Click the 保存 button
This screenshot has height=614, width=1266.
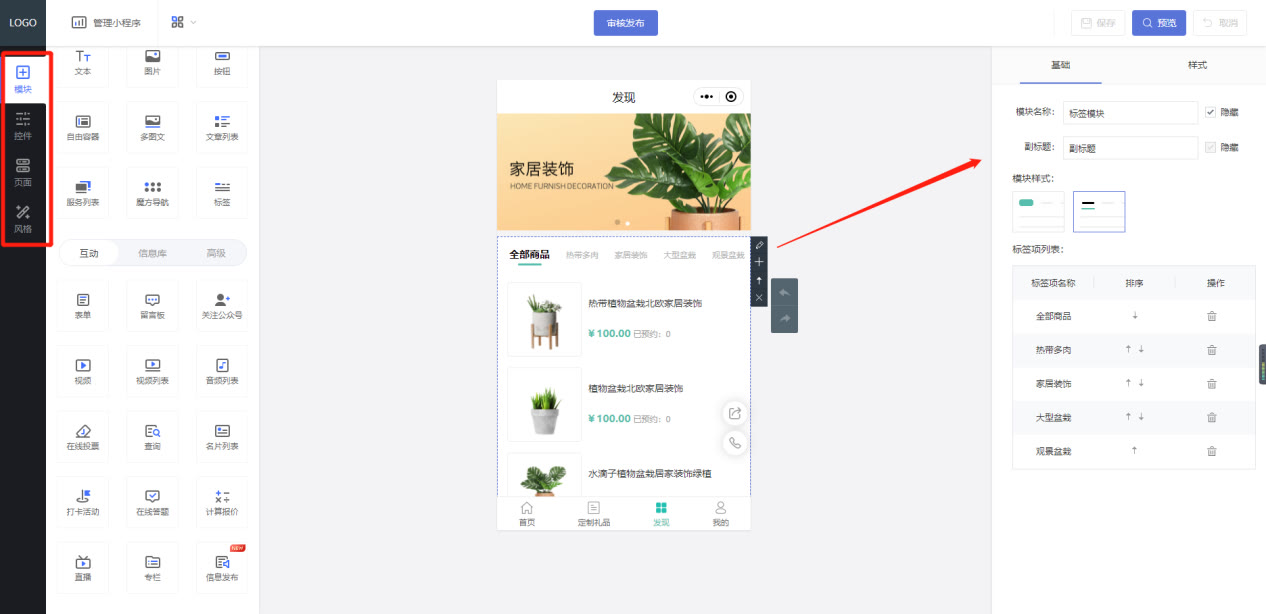pos(1098,23)
